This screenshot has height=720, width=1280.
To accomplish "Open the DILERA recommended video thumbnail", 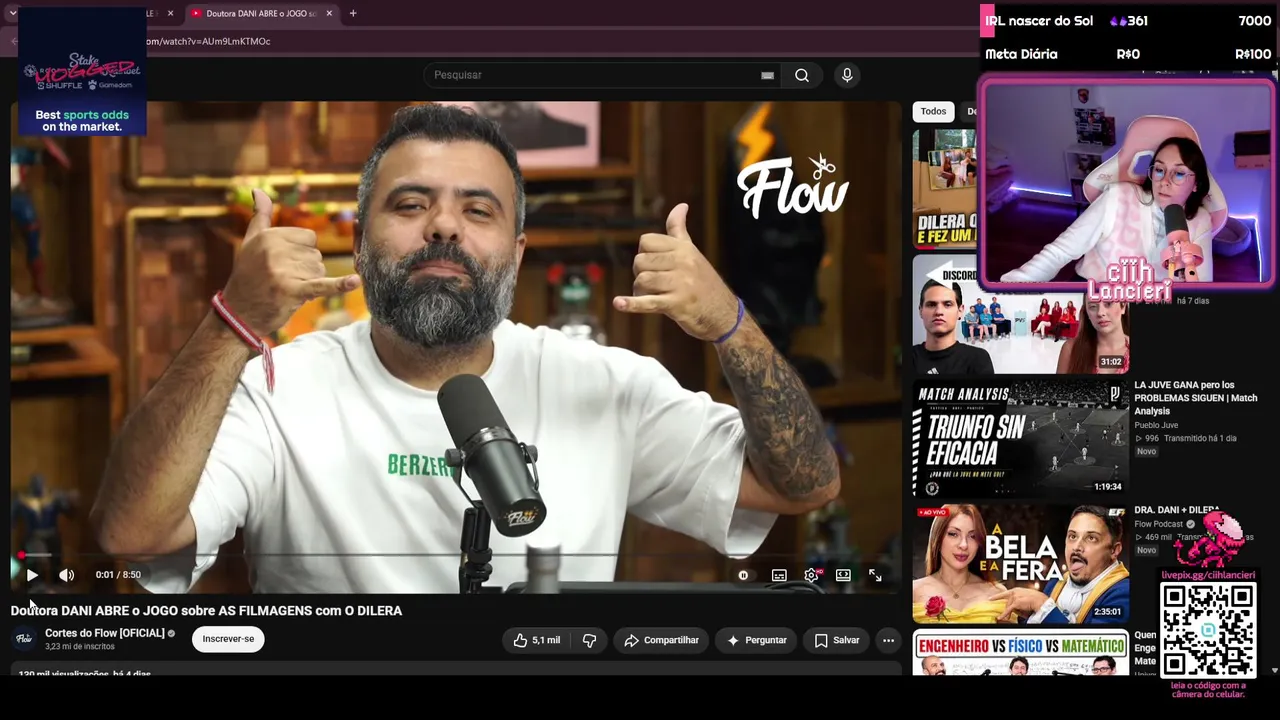I will point(944,189).
